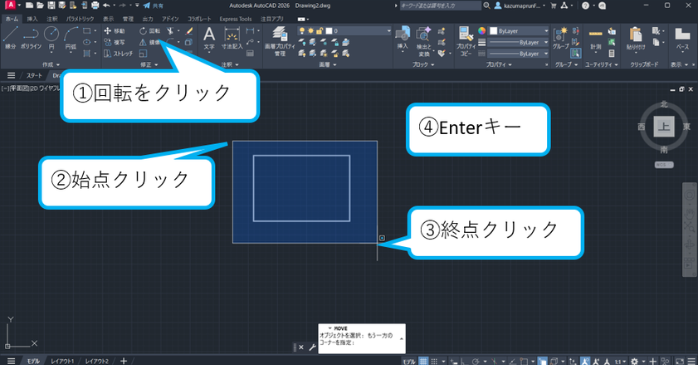Toggle polar tracking in status bar
Viewport: 698px width, 365px height.
point(475,361)
